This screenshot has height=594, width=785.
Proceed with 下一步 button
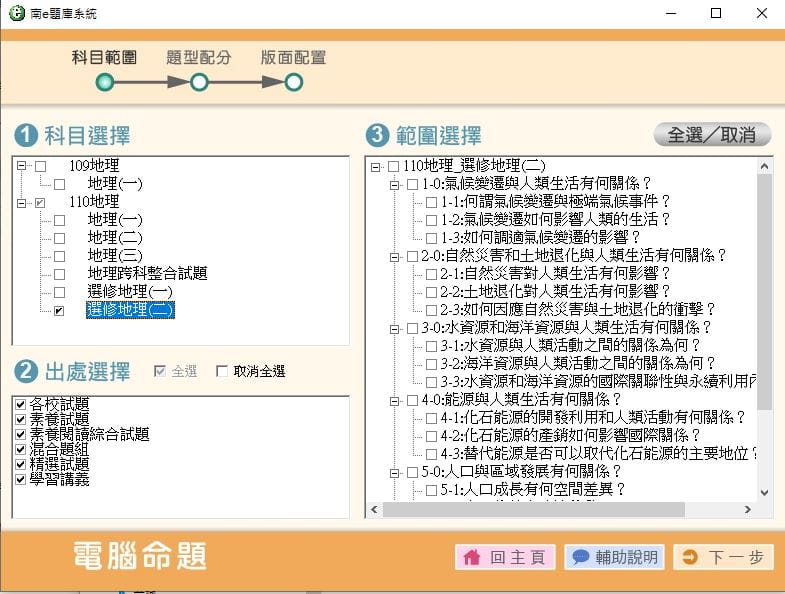pos(723,557)
